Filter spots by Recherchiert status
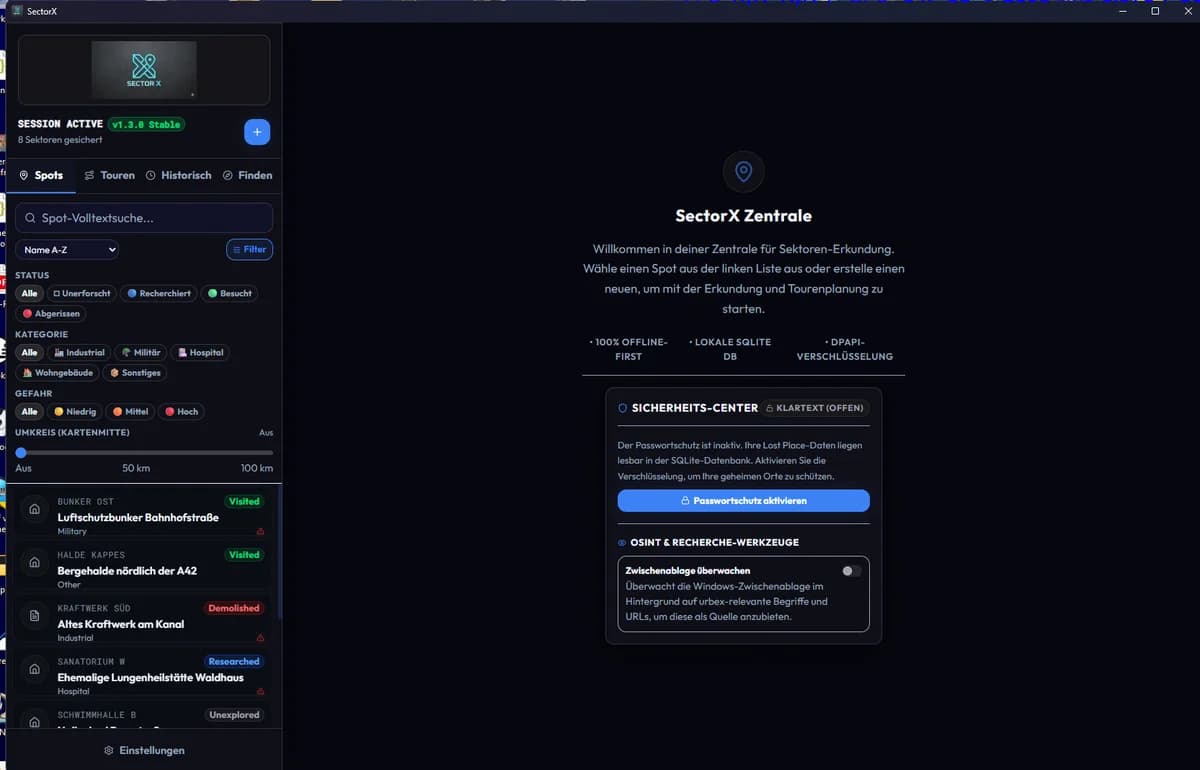This screenshot has width=1200, height=770. (x=159, y=294)
